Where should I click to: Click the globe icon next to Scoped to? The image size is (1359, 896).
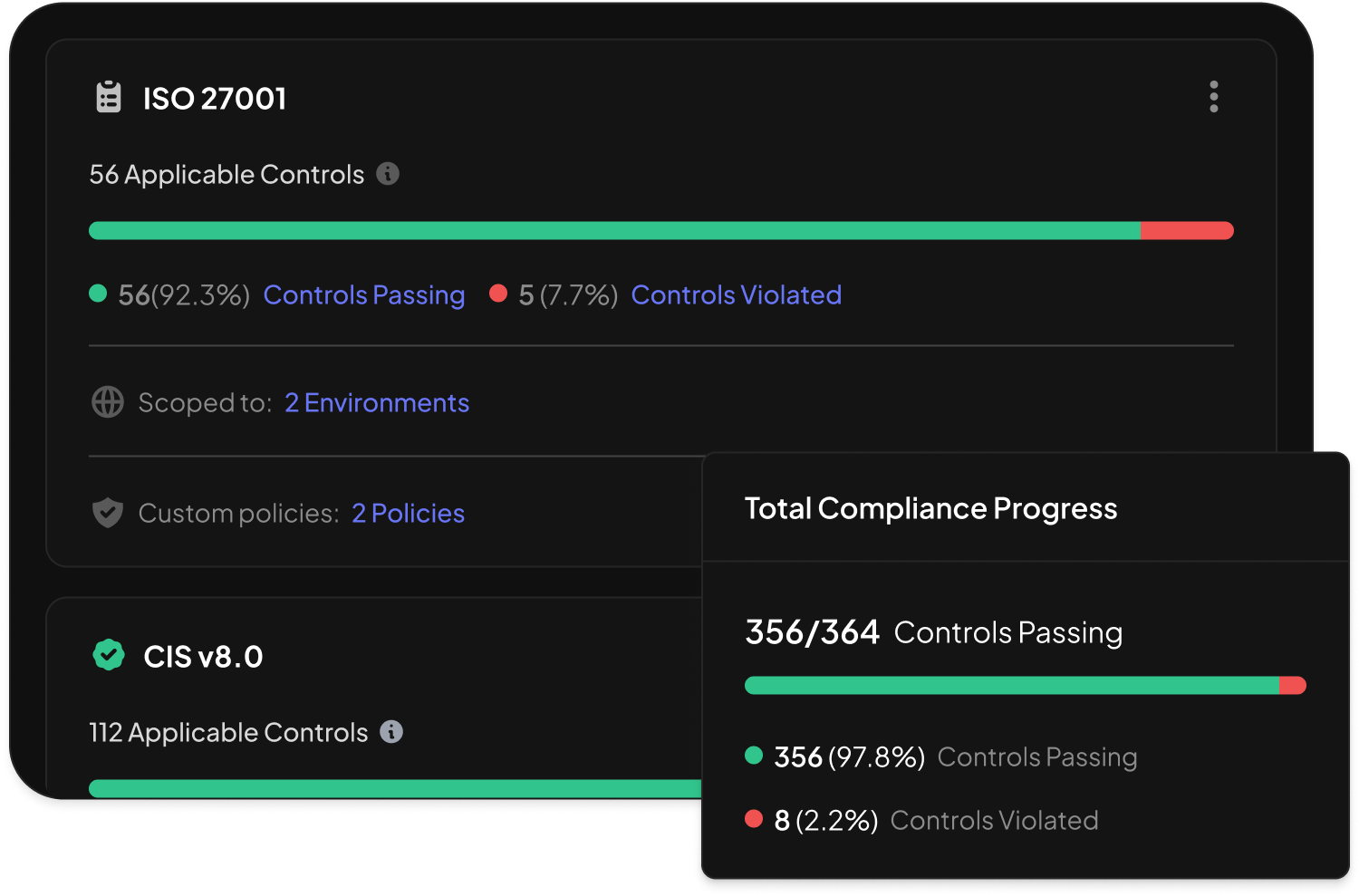pos(108,402)
